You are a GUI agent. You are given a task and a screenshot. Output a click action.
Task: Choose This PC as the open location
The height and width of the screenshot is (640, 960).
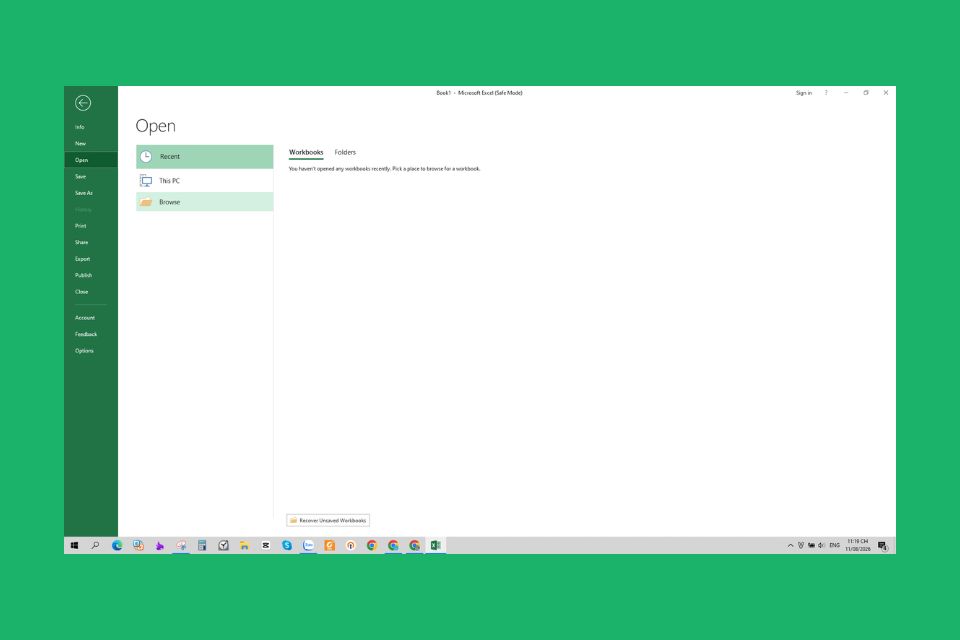coord(204,181)
